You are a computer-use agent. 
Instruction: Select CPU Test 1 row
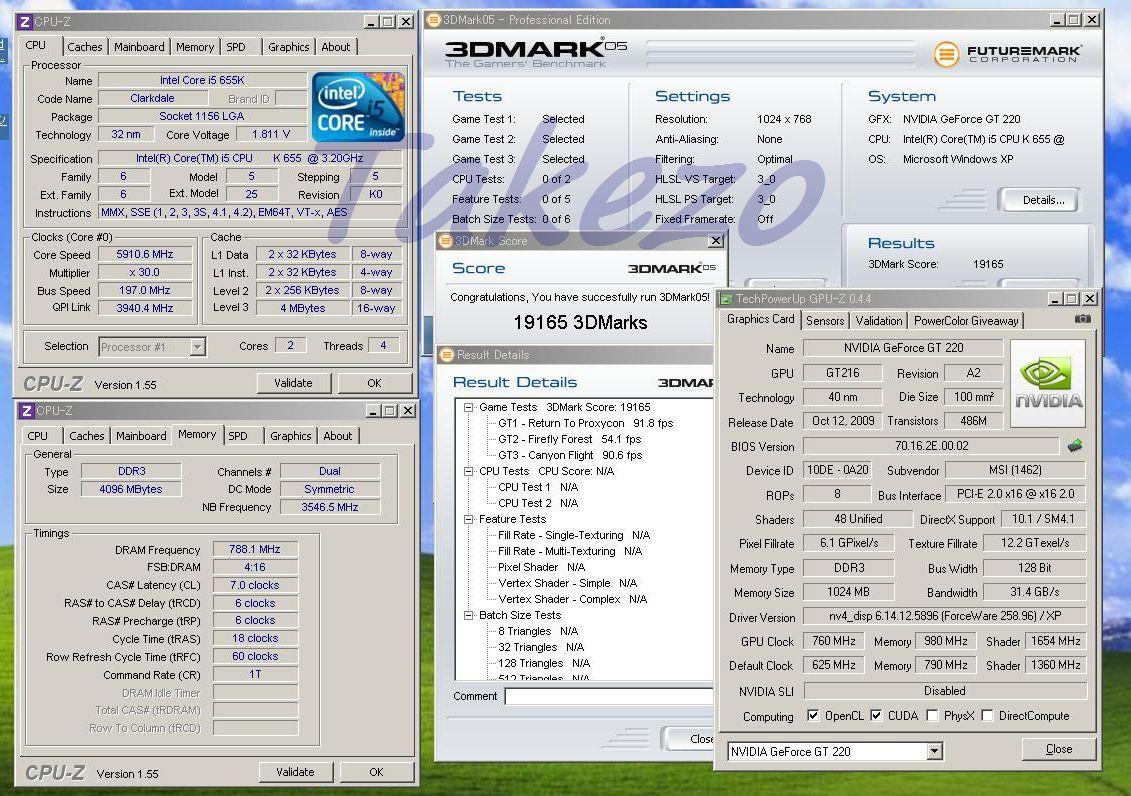[x=537, y=487]
